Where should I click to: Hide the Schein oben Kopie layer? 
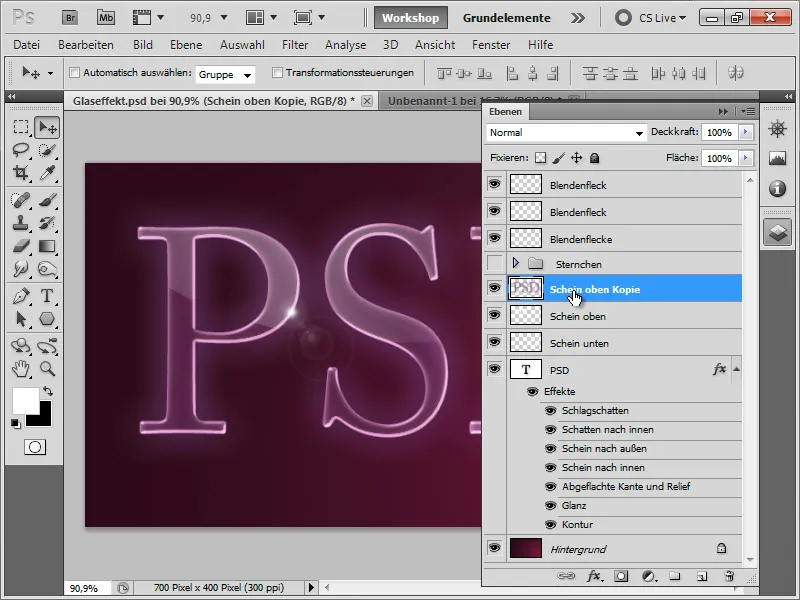coord(494,288)
